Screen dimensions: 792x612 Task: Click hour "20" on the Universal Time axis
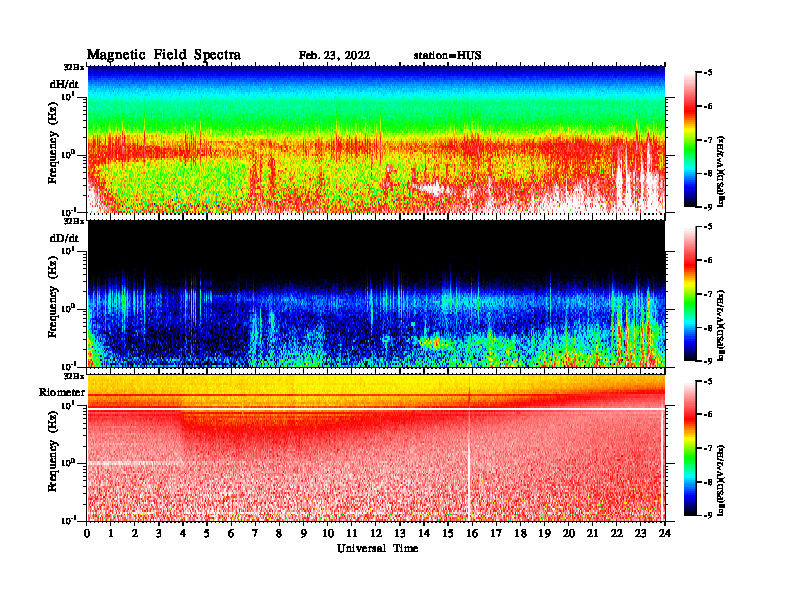tap(569, 534)
